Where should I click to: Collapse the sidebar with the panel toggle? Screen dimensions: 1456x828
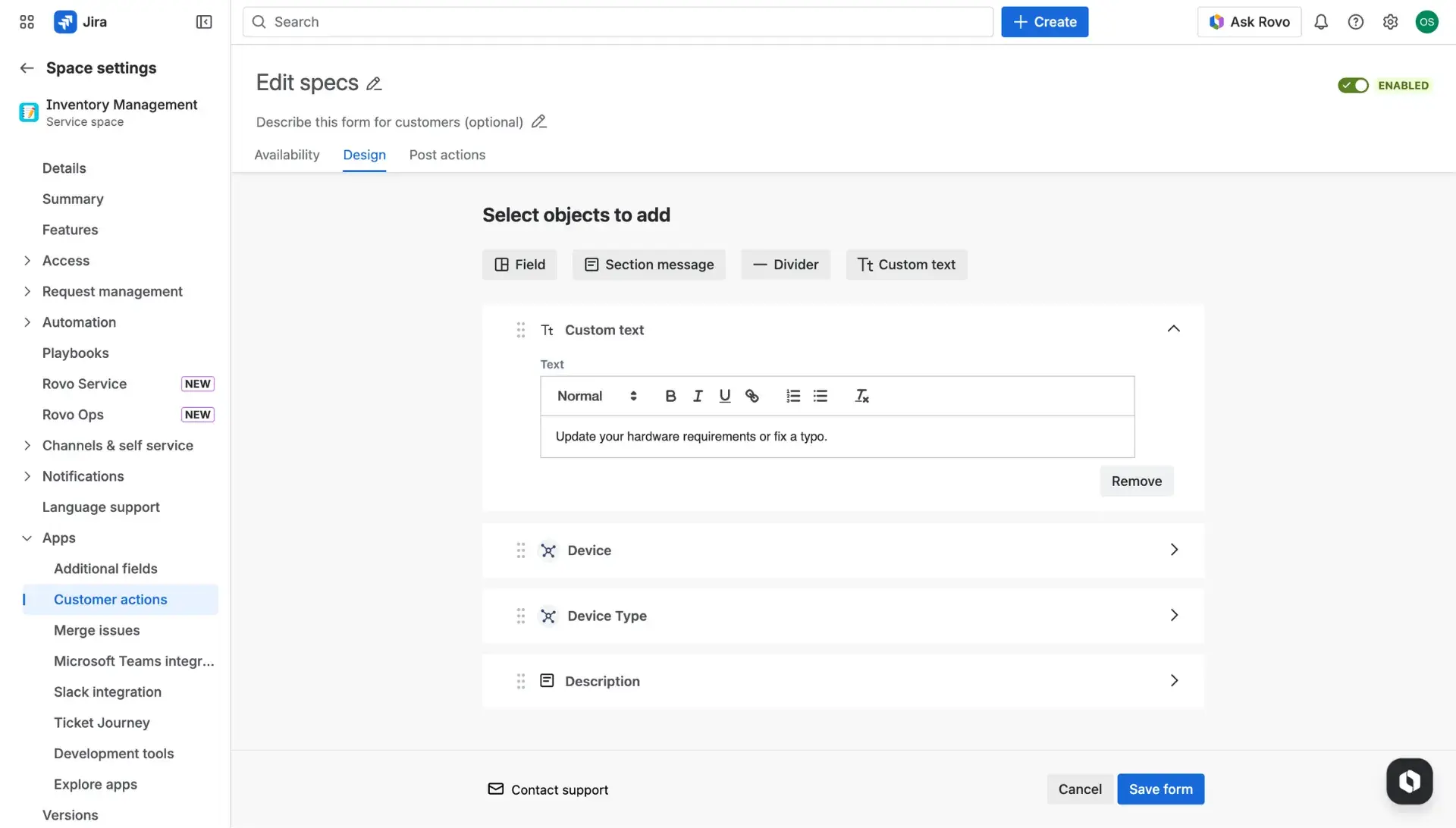pos(203,22)
